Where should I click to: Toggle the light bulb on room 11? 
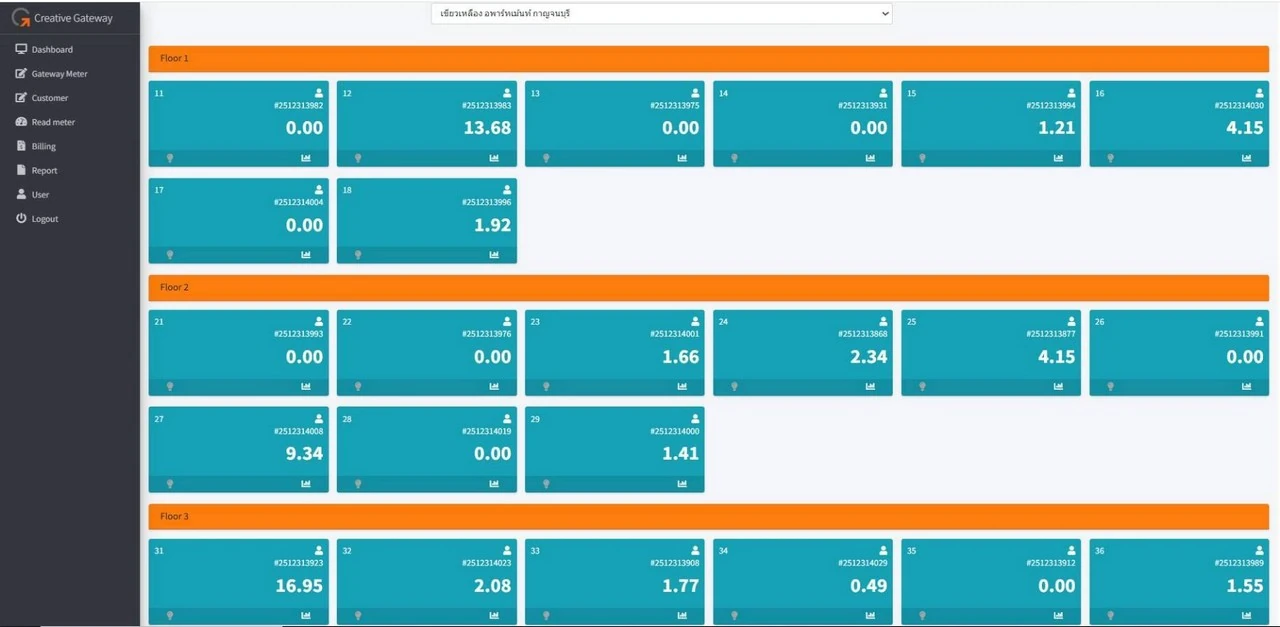(170, 158)
